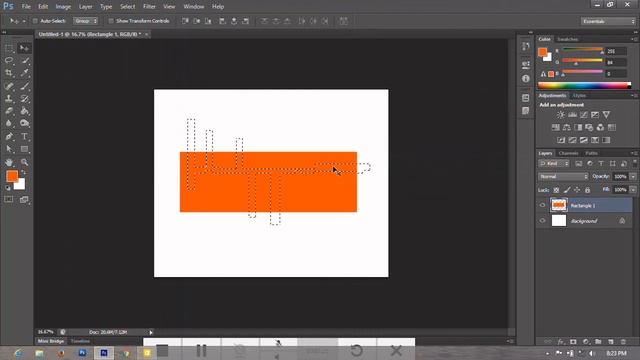The image size is (640, 360).
Task: Open the Opacity slider dropdown arrow
Action: pos(633,177)
